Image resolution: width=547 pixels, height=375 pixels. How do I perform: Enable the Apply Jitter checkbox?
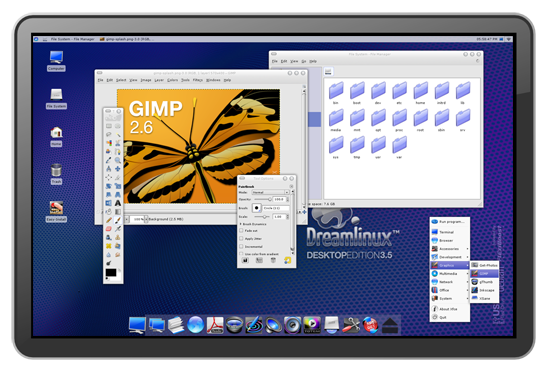tap(241, 239)
